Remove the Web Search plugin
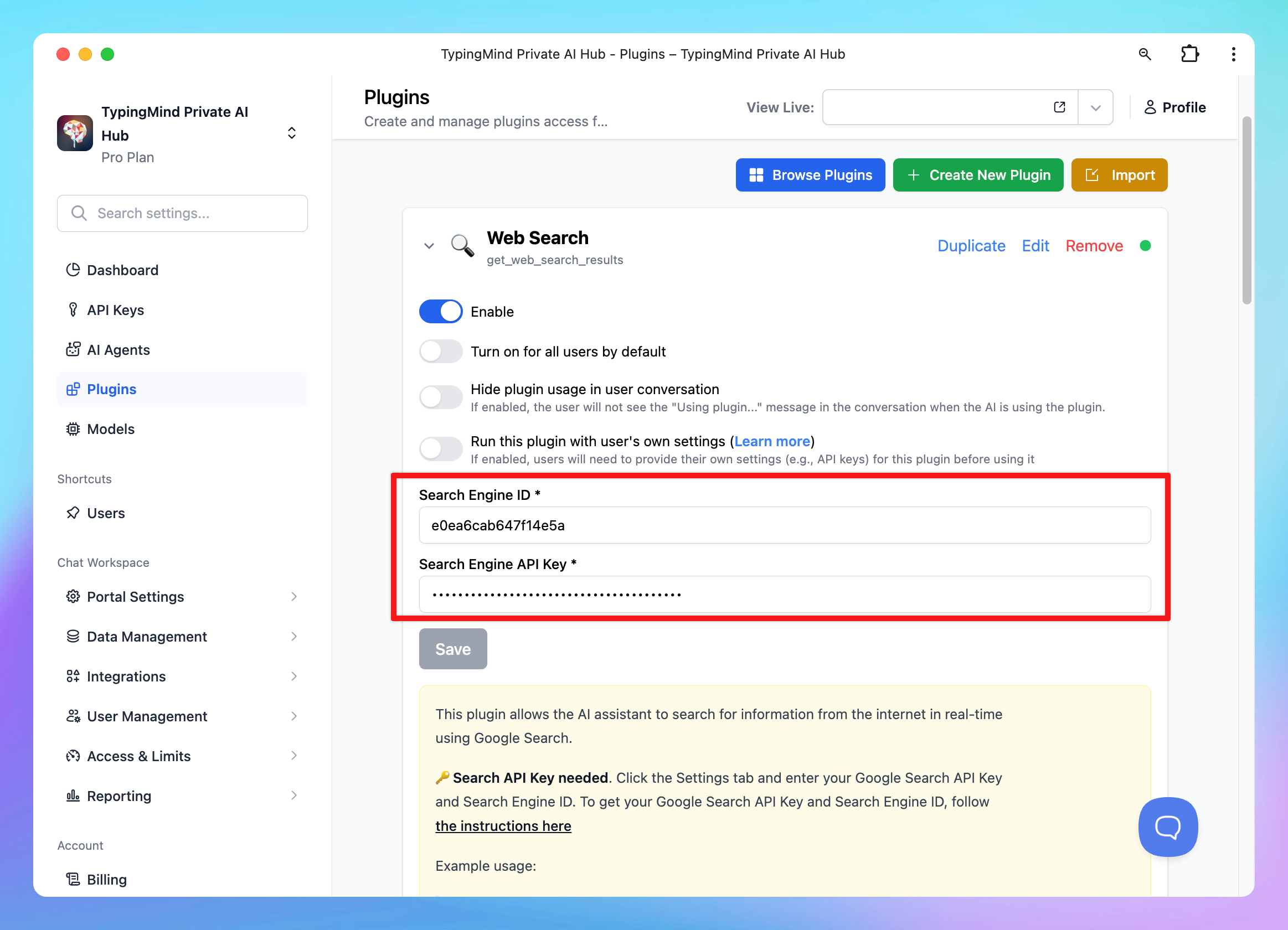 tap(1094, 246)
